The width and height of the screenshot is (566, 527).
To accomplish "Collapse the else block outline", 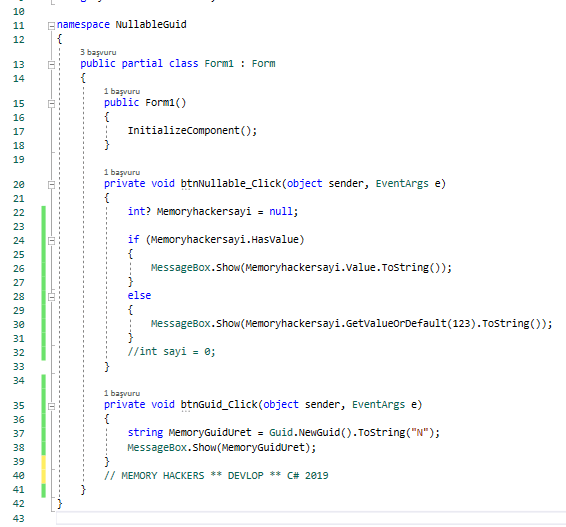I will [x=52, y=297].
